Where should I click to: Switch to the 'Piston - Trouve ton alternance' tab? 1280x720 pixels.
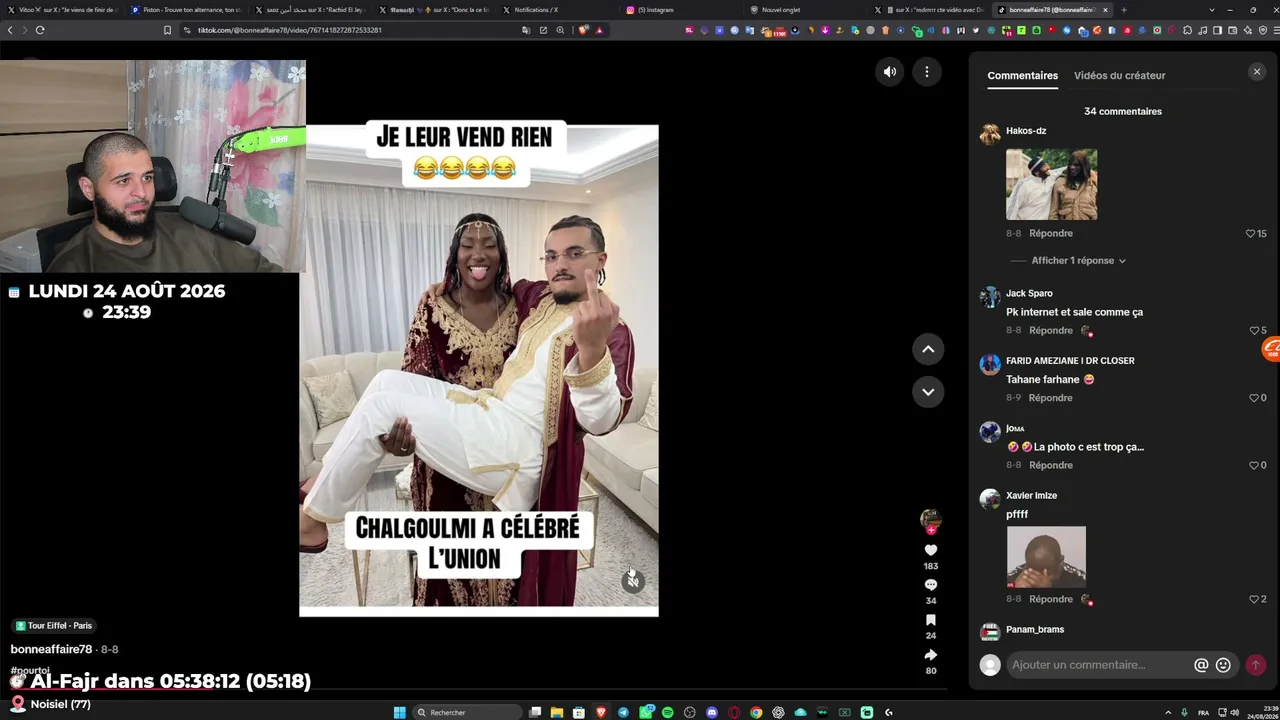pyautogui.click(x=186, y=10)
